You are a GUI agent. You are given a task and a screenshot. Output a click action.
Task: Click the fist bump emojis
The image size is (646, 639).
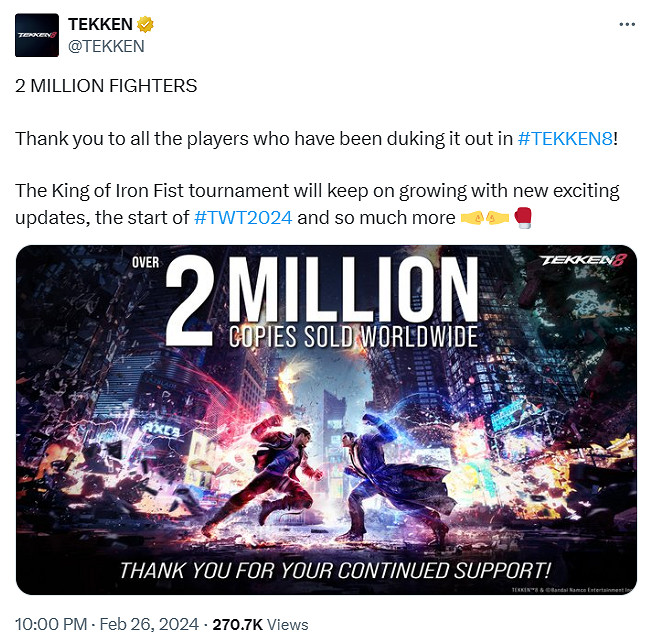click(484, 218)
